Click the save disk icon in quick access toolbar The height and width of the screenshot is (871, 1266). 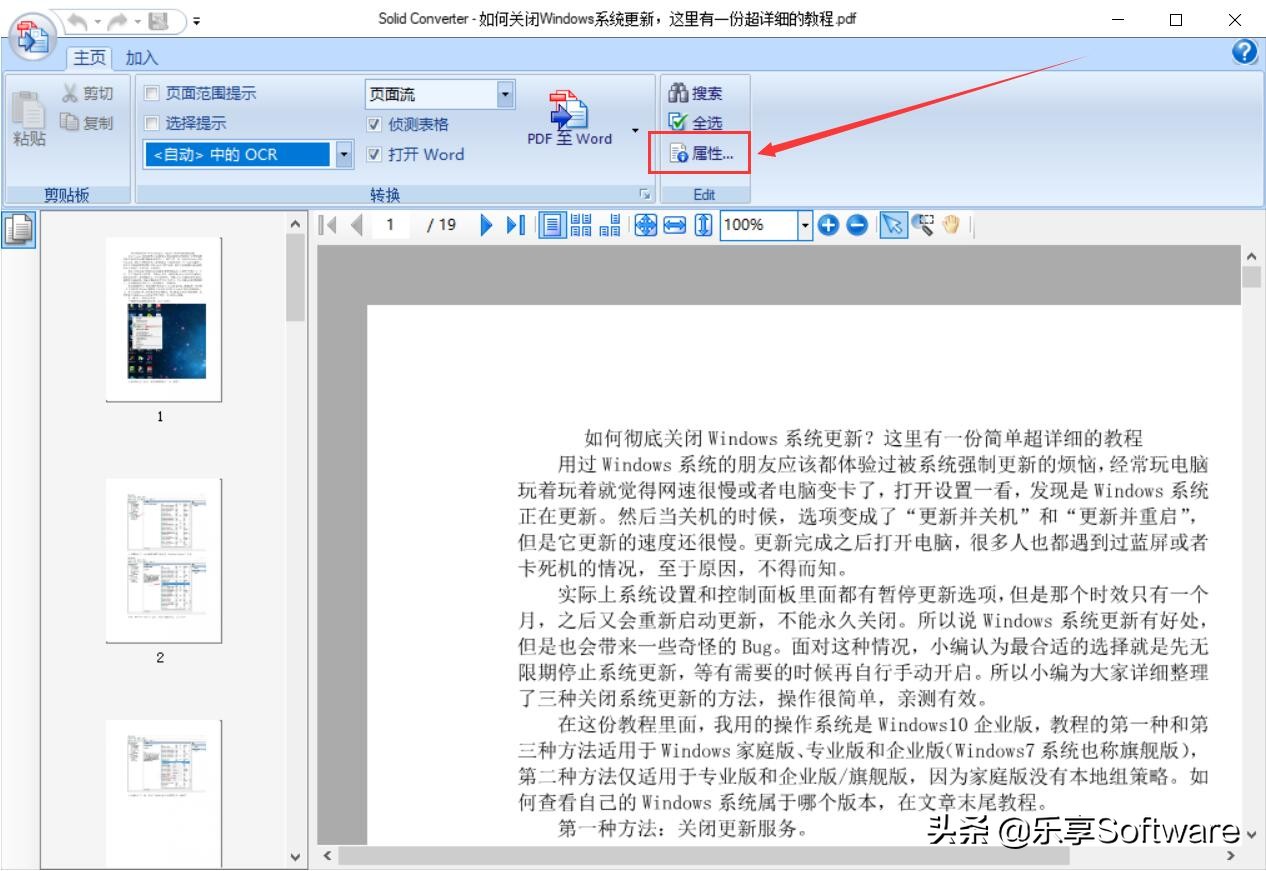coord(157,19)
